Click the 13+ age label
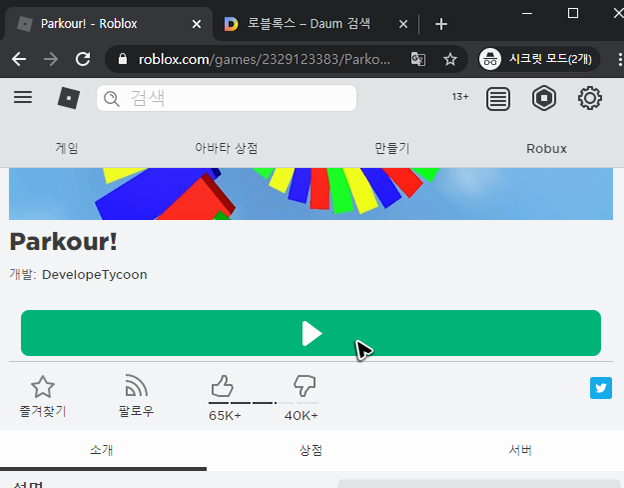This screenshot has width=624, height=488. click(x=460, y=97)
